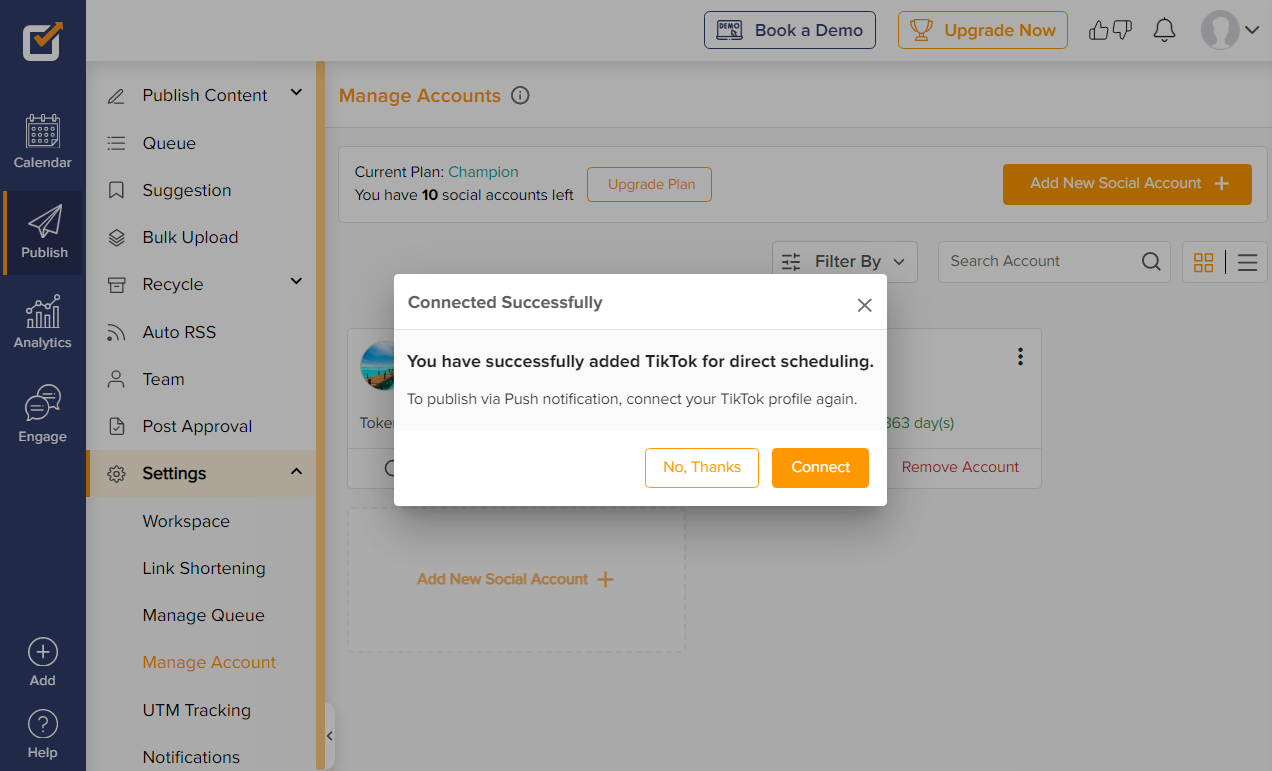The height and width of the screenshot is (771, 1272).
Task: Click the orange Add New Social Account button
Action: pos(1127,184)
